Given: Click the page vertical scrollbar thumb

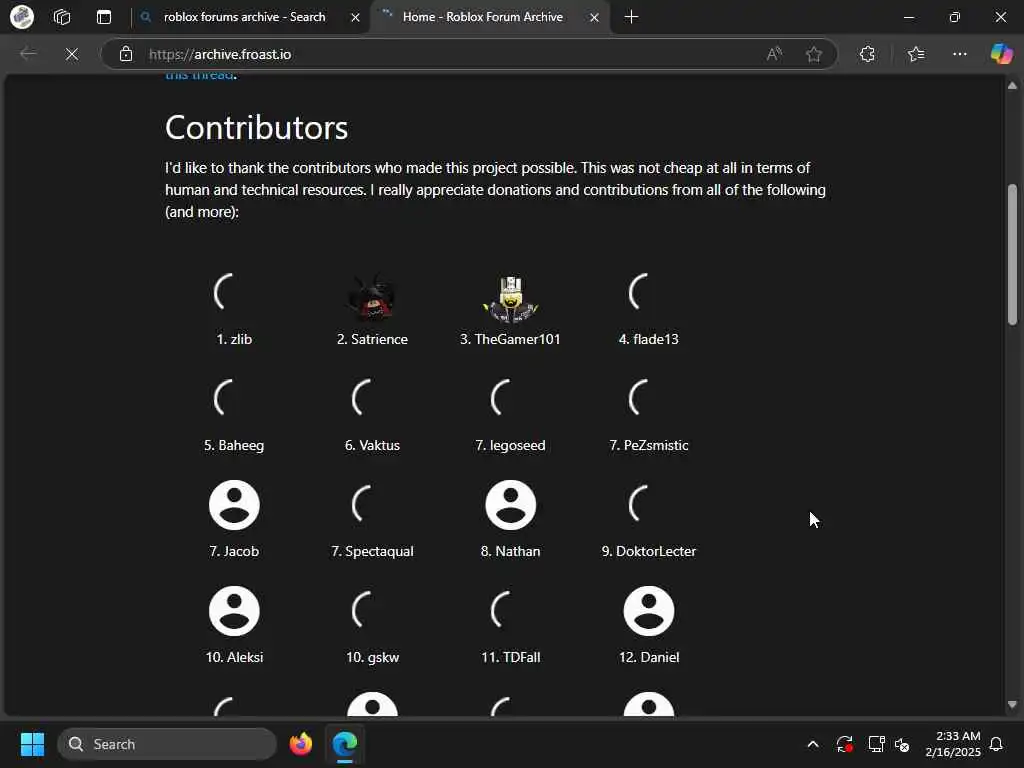Looking at the screenshot, I should tap(1012, 255).
